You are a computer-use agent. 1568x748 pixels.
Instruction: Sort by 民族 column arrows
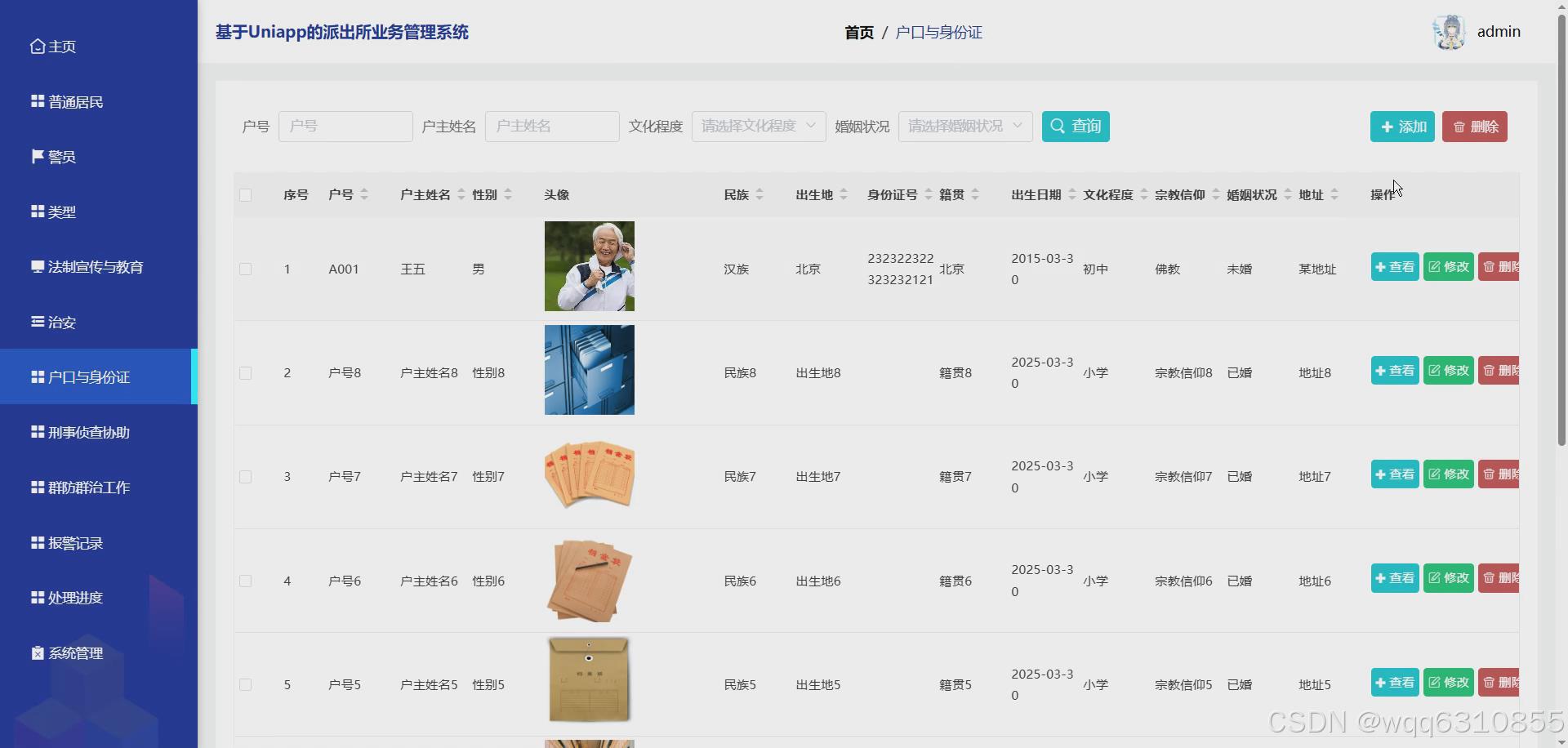point(759,194)
